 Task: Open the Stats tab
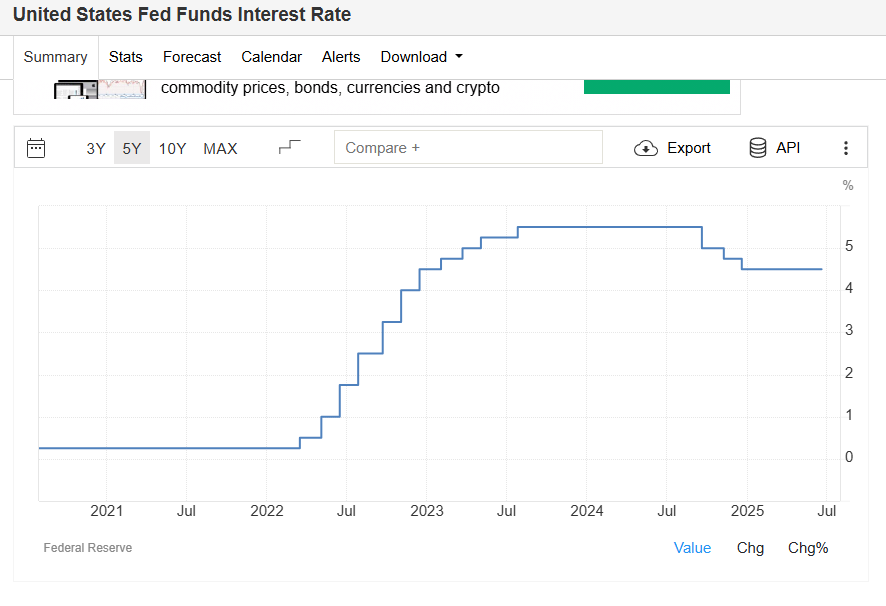[x=126, y=57]
